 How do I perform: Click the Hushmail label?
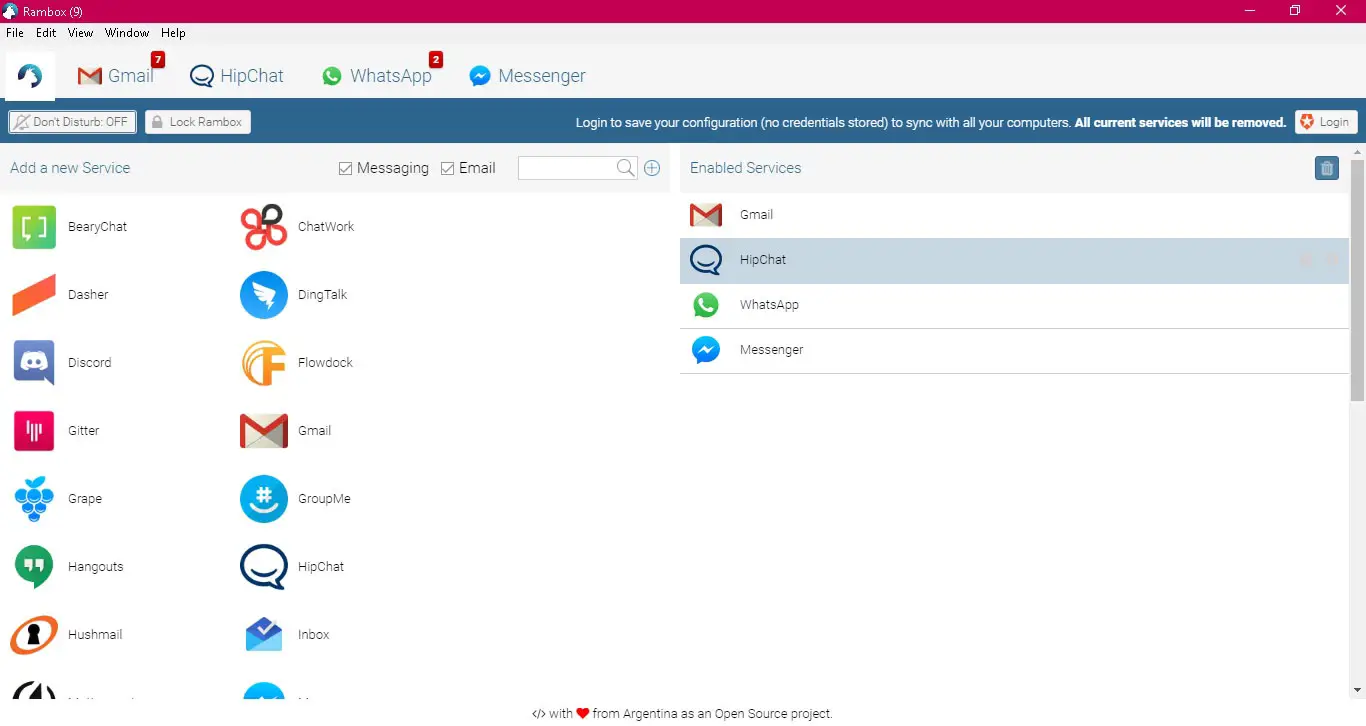(x=95, y=635)
